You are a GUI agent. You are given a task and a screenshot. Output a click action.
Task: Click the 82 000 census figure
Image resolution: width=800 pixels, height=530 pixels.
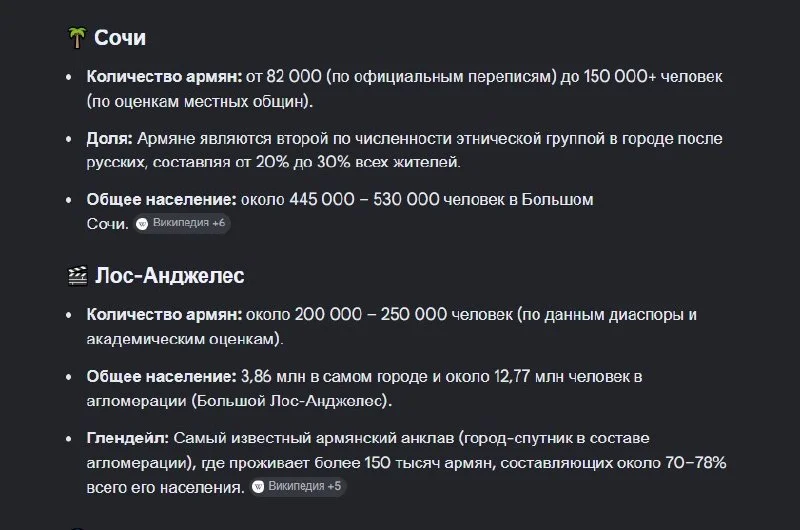(x=294, y=77)
